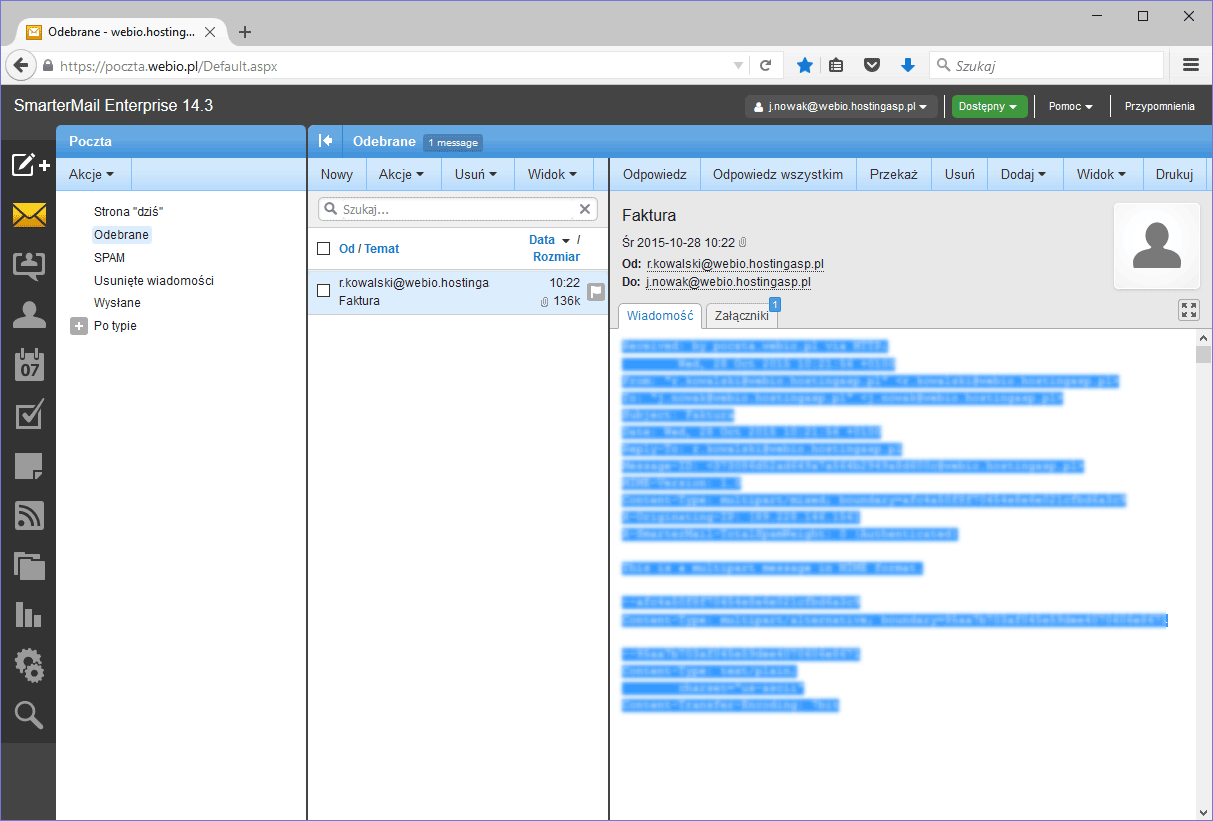This screenshot has width=1213, height=821.
Task: Expand the 'Po typie' folder tree node
Action: pyautogui.click(x=79, y=326)
